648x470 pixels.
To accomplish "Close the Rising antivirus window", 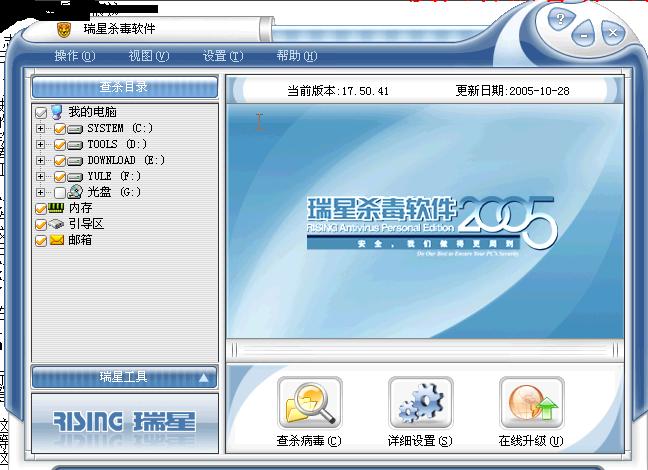I will (613, 32).
